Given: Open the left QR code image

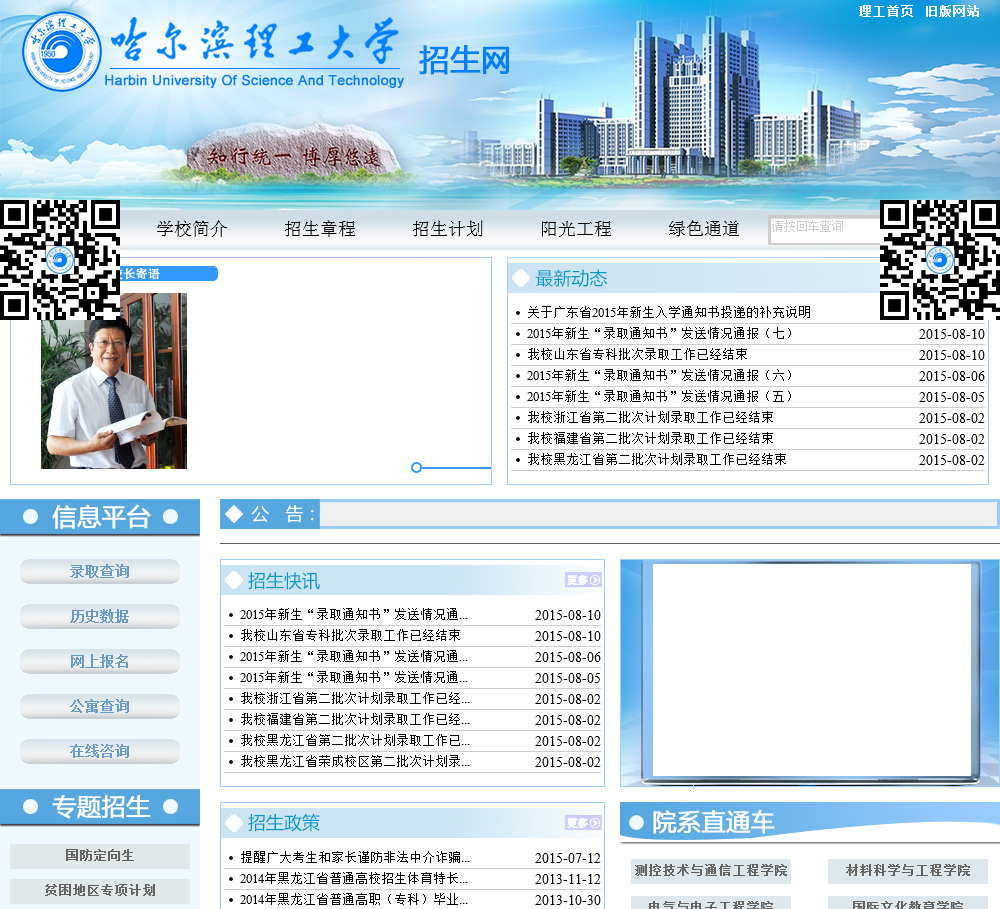Looking at the screenshot, I should point(60,260).
